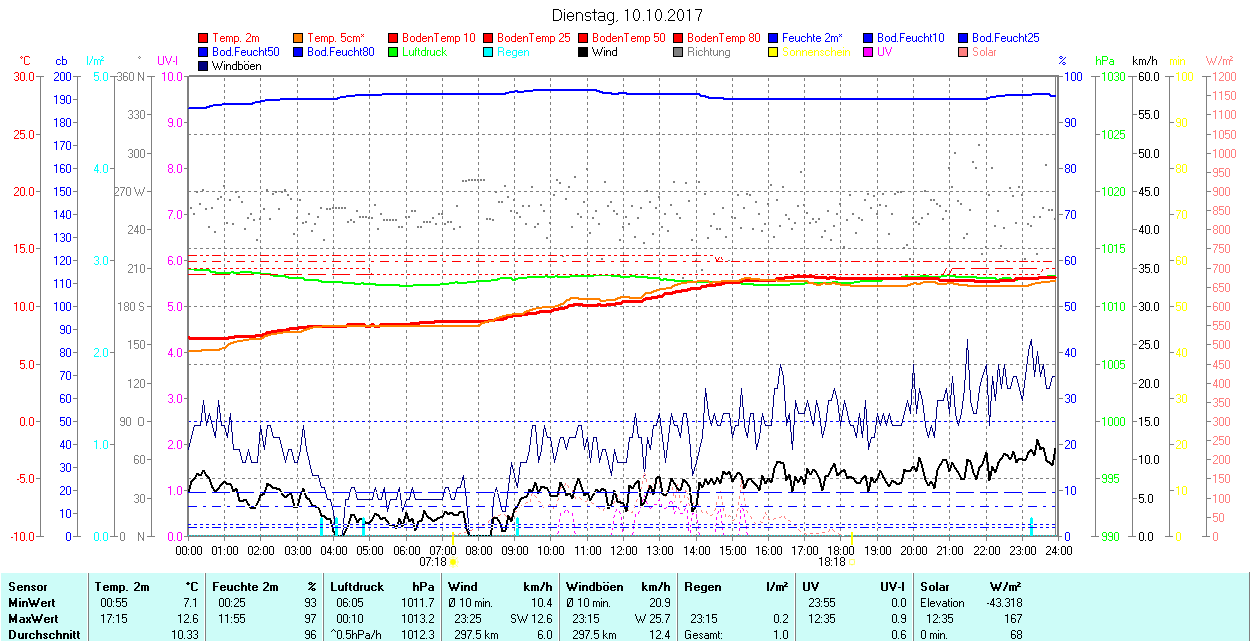
Task: Click the solar maximum value '167'
Action: 1013,619
